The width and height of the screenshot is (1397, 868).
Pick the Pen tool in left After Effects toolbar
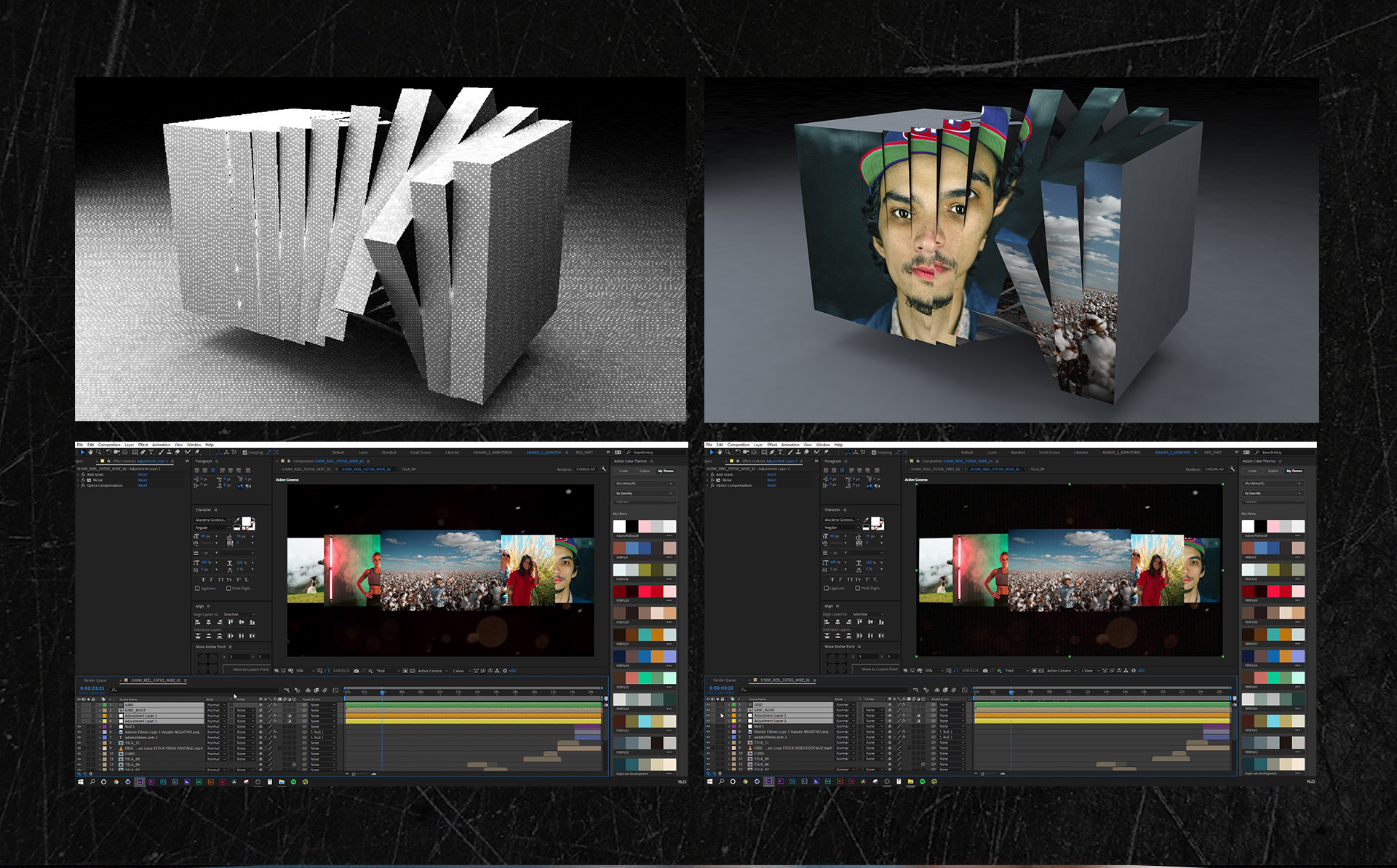143,452
